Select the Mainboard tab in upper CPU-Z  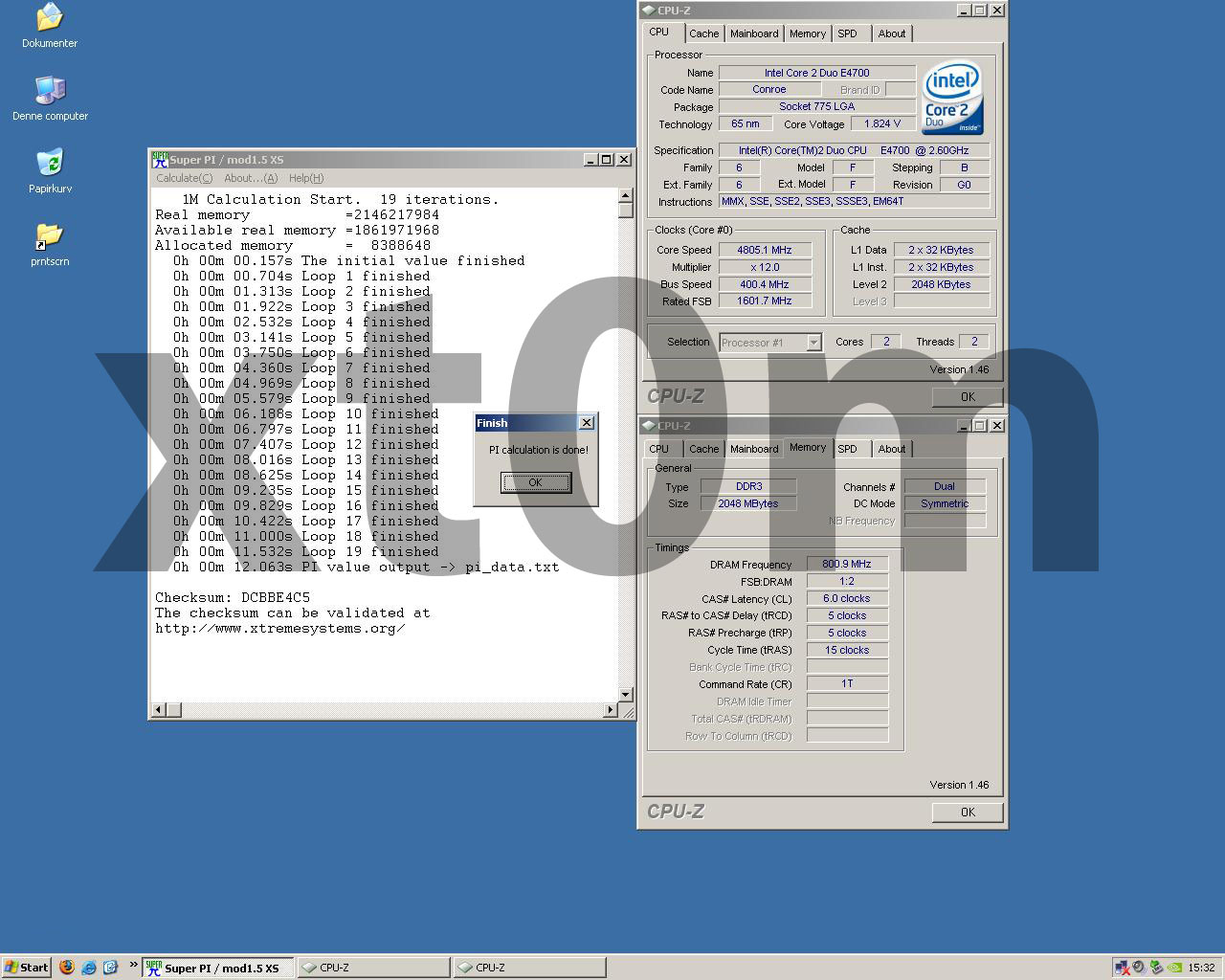coord(754,33)
